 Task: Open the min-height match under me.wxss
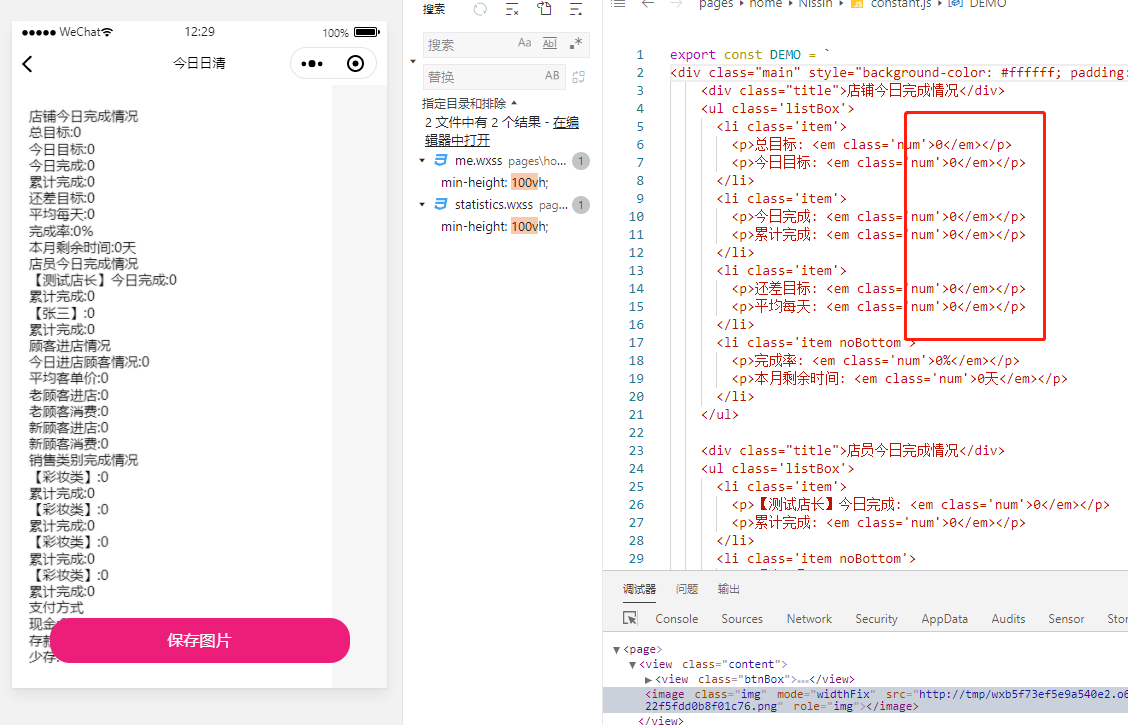coord(494,183)
